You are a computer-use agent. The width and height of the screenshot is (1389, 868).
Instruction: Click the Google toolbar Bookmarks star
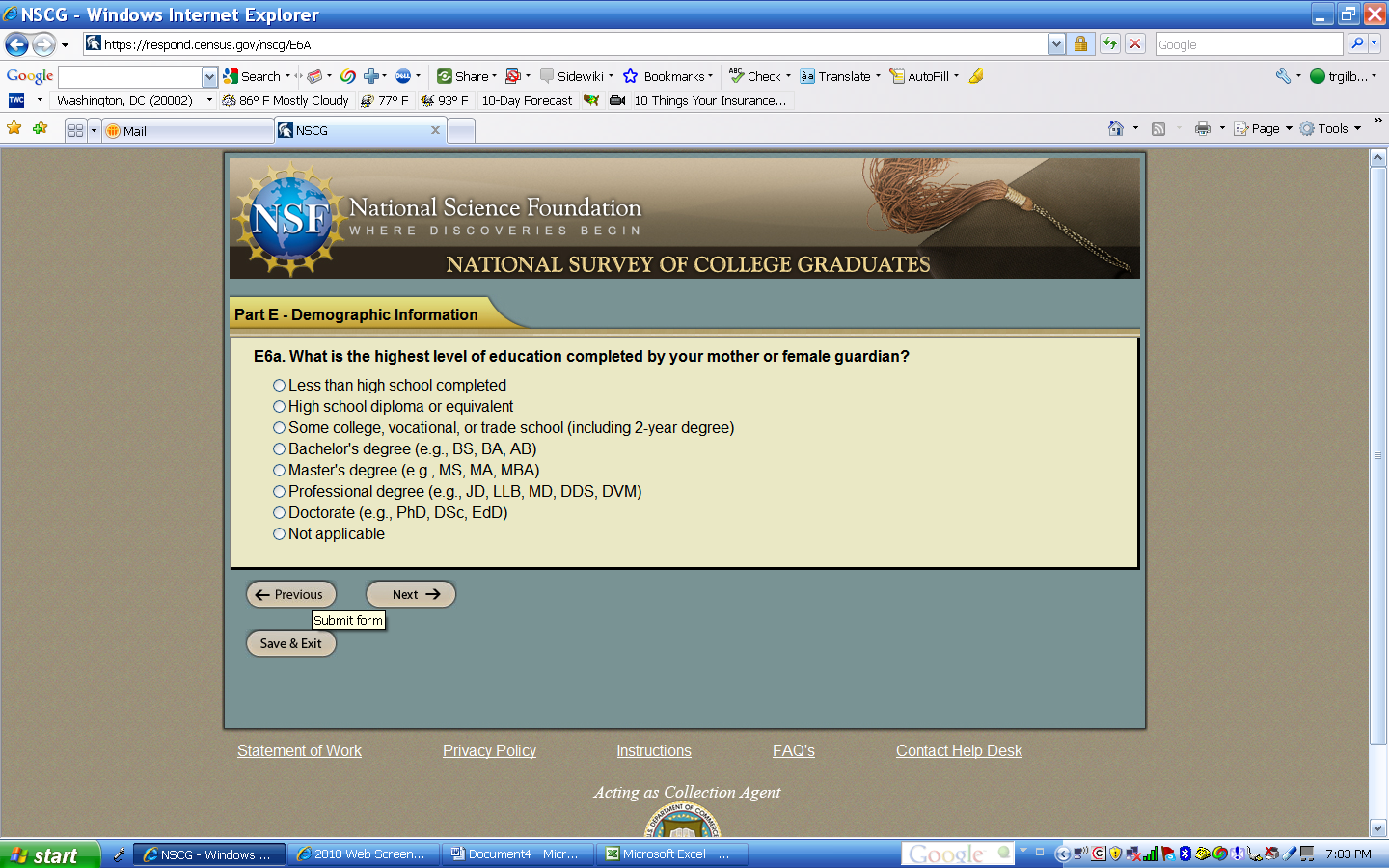(x=631, y=76)
